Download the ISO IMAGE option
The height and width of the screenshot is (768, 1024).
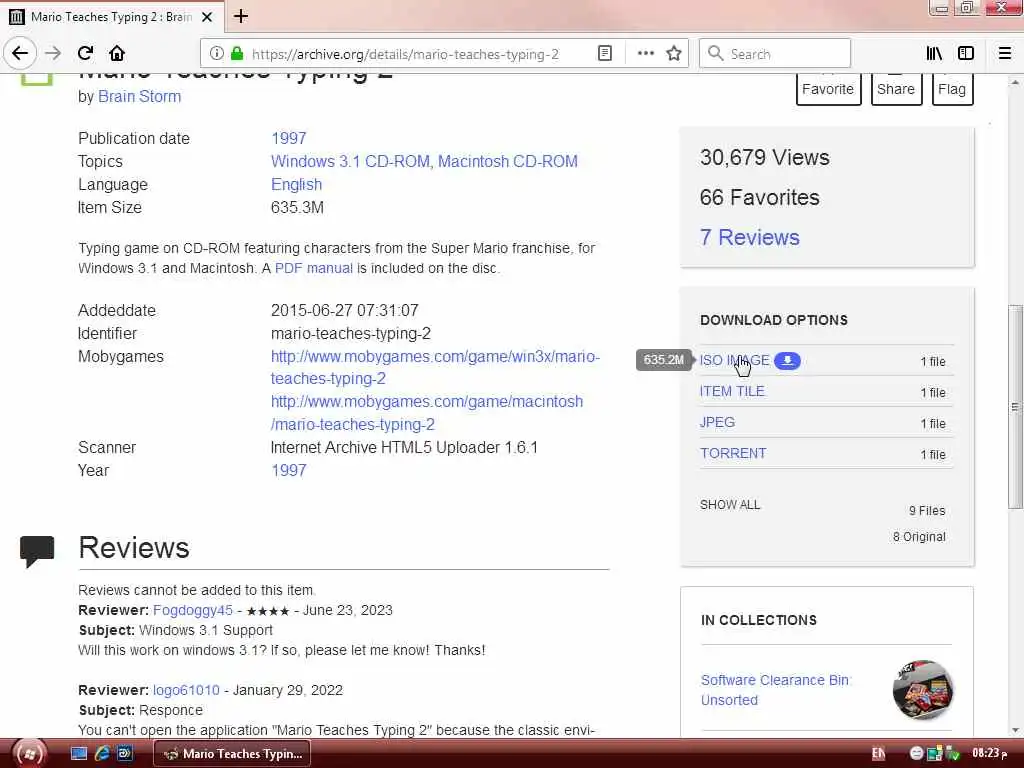[735, 360]
